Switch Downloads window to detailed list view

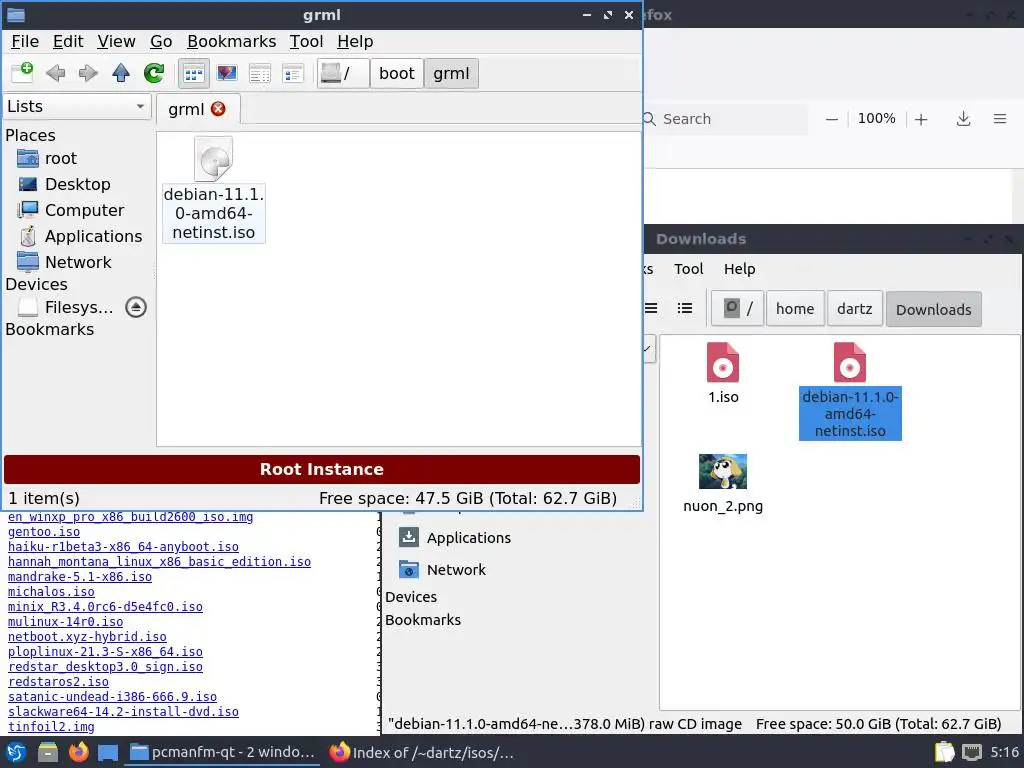coord(684,308)
